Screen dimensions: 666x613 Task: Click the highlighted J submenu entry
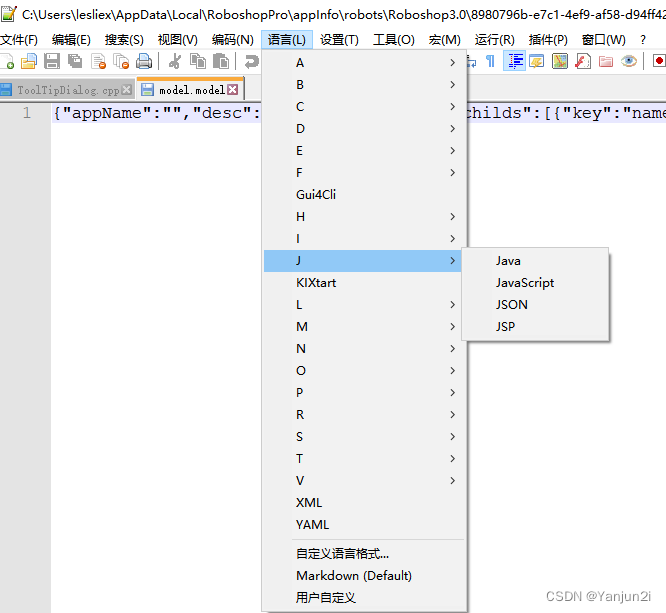(x=364, y=261)
